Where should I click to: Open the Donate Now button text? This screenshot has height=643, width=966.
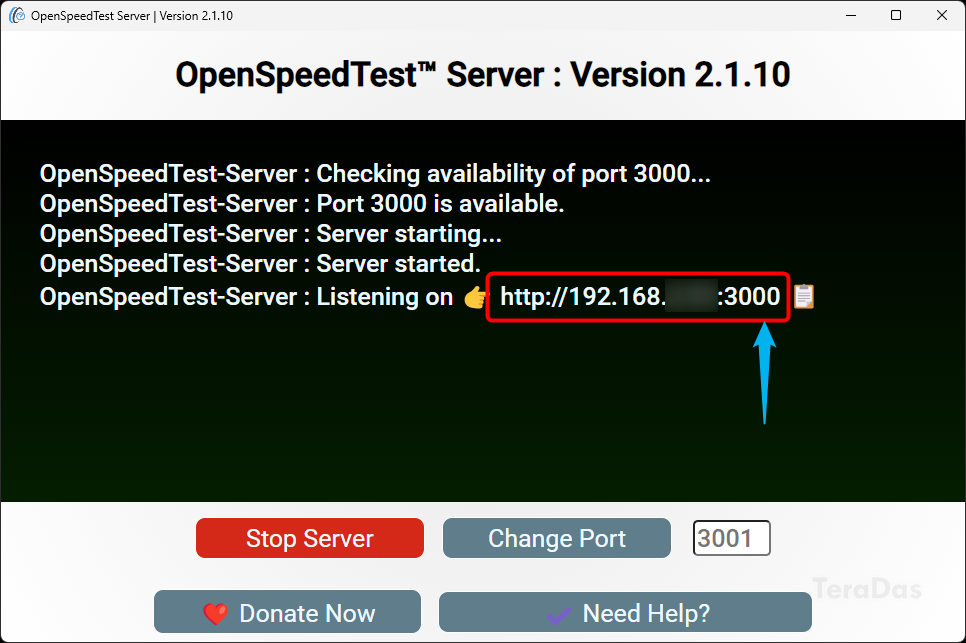tap(306, 613)
